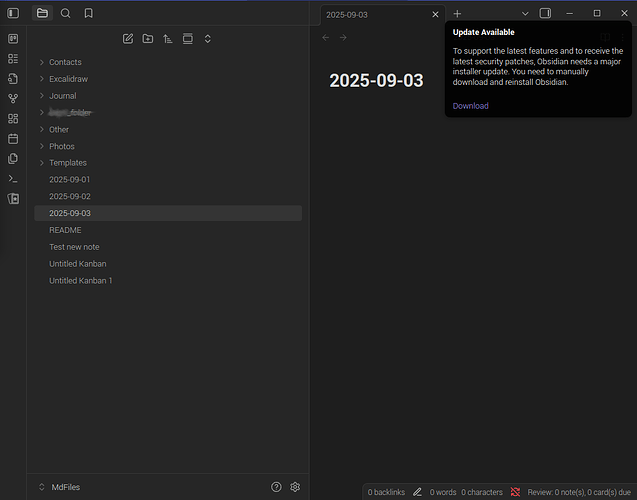
Task: Navigate forward with right arrow
Action: click(343, 37)
